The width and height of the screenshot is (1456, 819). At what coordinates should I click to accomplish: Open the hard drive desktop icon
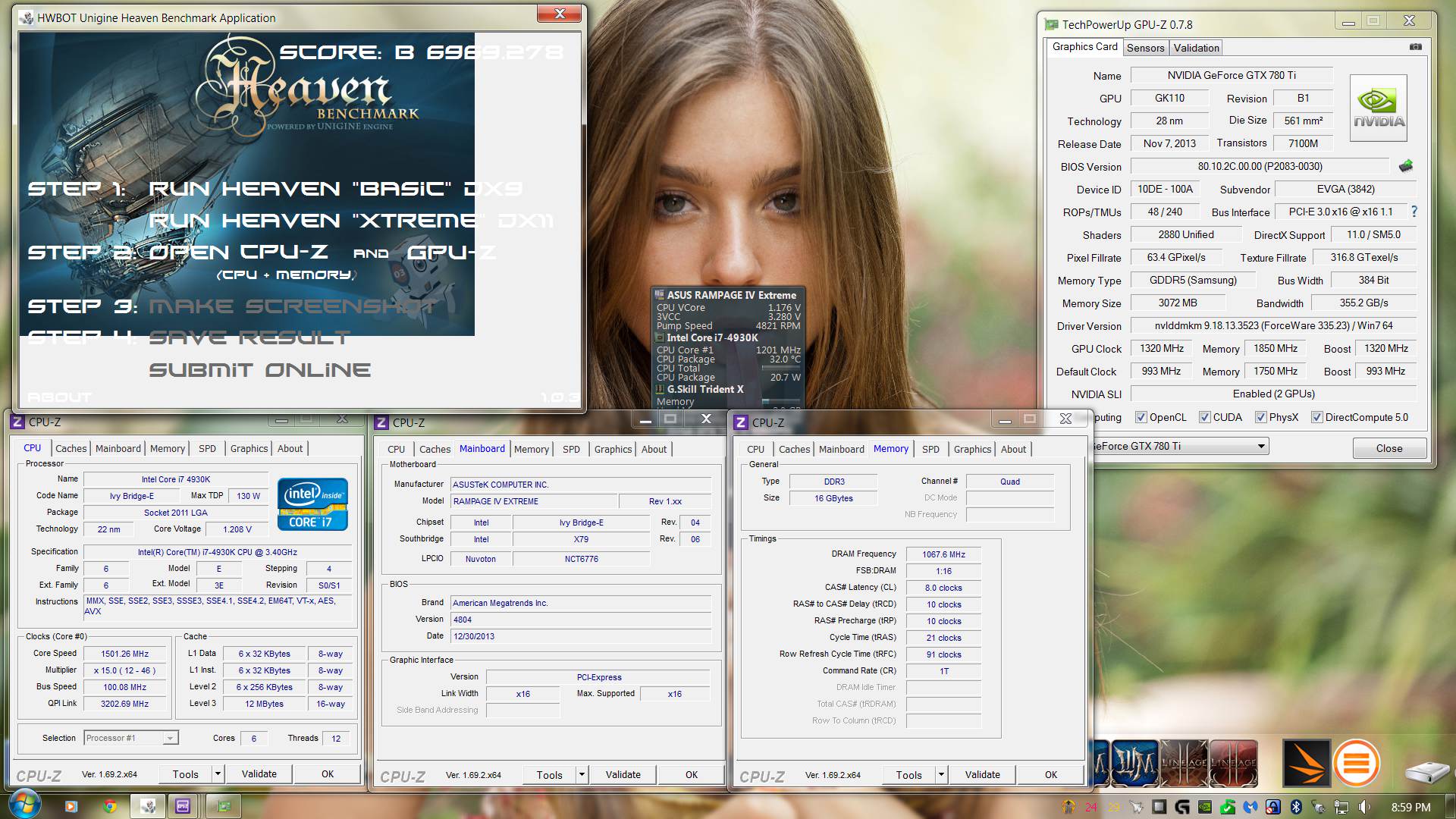(x=1427, y=772)
